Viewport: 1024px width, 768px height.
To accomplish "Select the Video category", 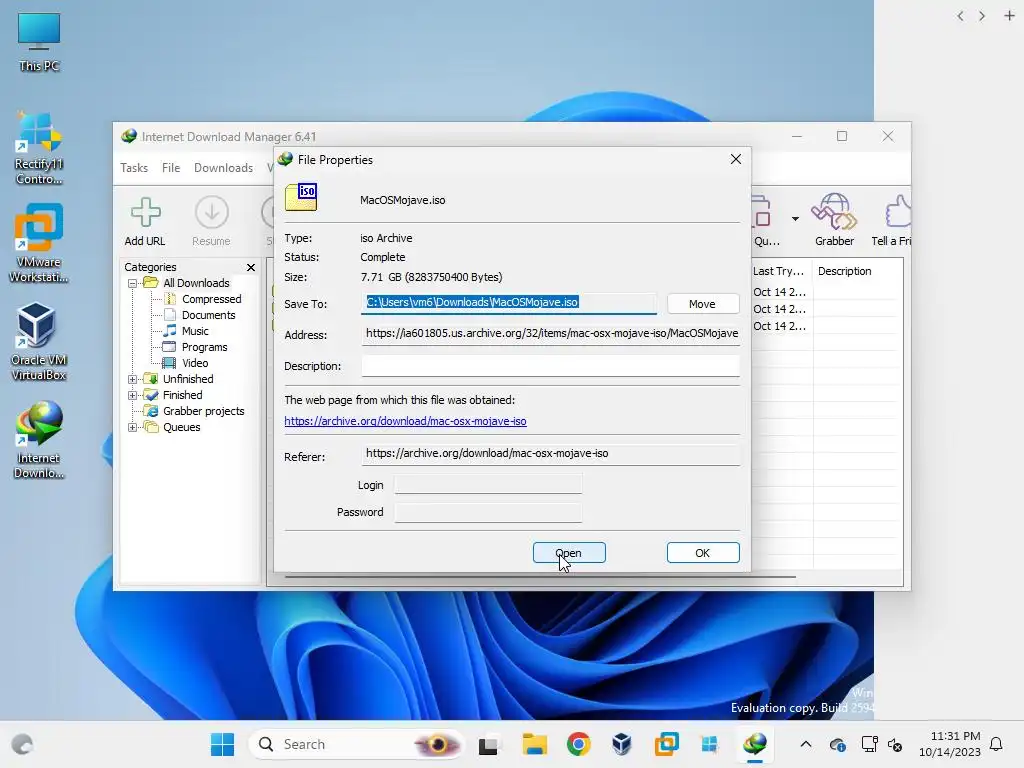I will tap(195, 363).
